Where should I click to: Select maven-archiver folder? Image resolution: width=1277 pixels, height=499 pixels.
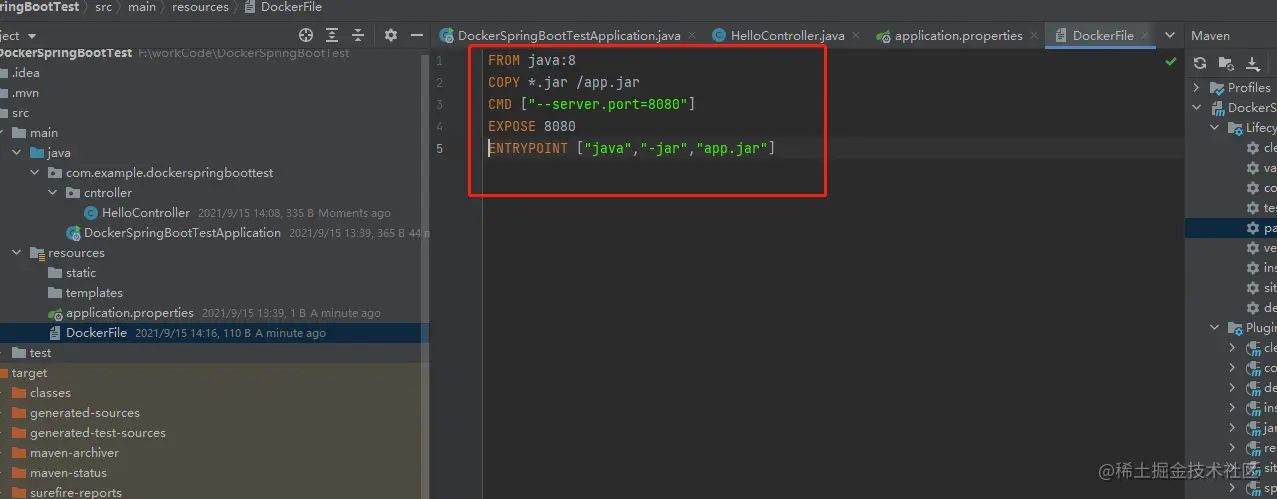tap(75, 453)
